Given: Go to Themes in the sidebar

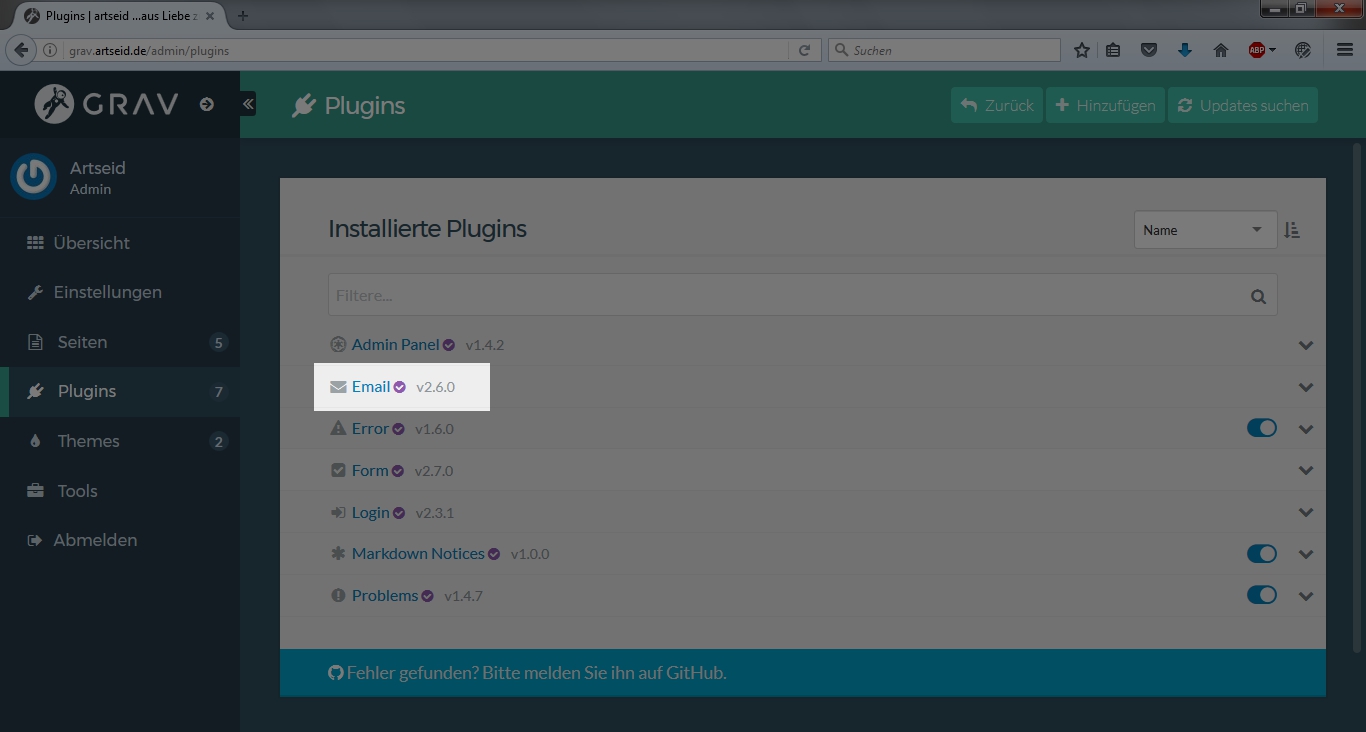Looking at the screenshot, I should (x=88, y=441).
